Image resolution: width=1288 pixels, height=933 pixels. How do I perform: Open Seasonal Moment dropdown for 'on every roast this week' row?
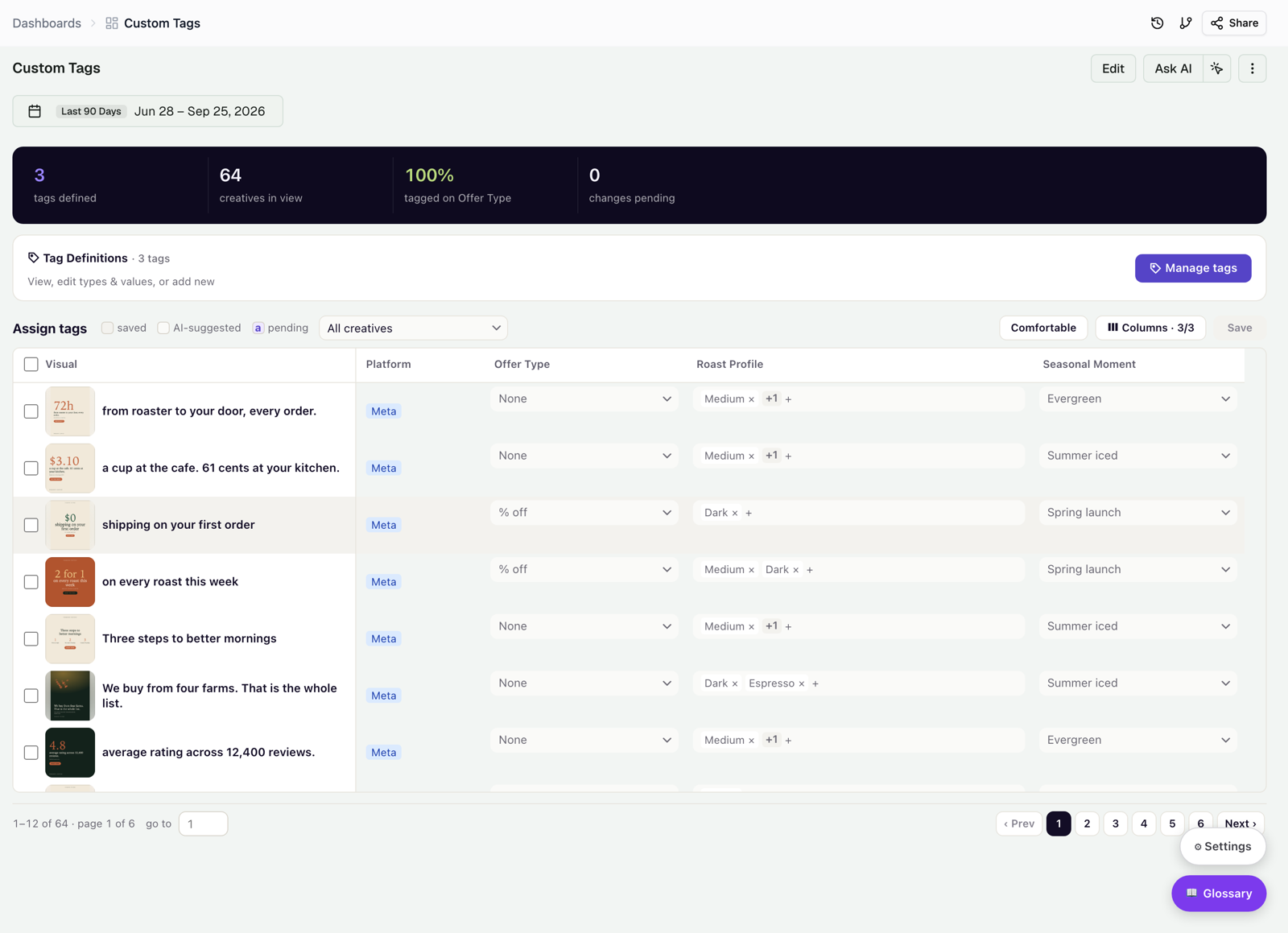[1137, 569]
